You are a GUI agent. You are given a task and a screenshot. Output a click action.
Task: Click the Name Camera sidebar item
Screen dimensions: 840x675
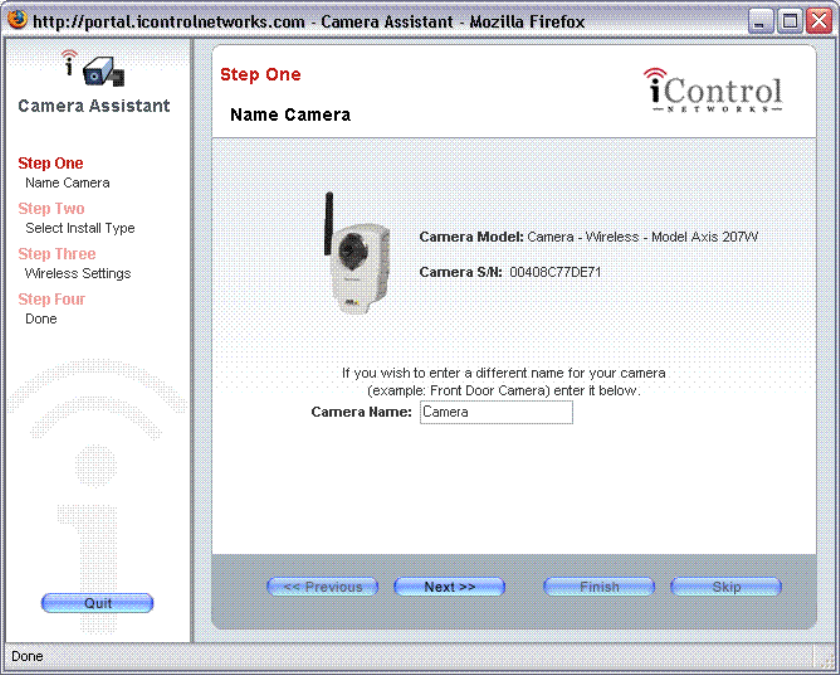(x=68, y=183)
